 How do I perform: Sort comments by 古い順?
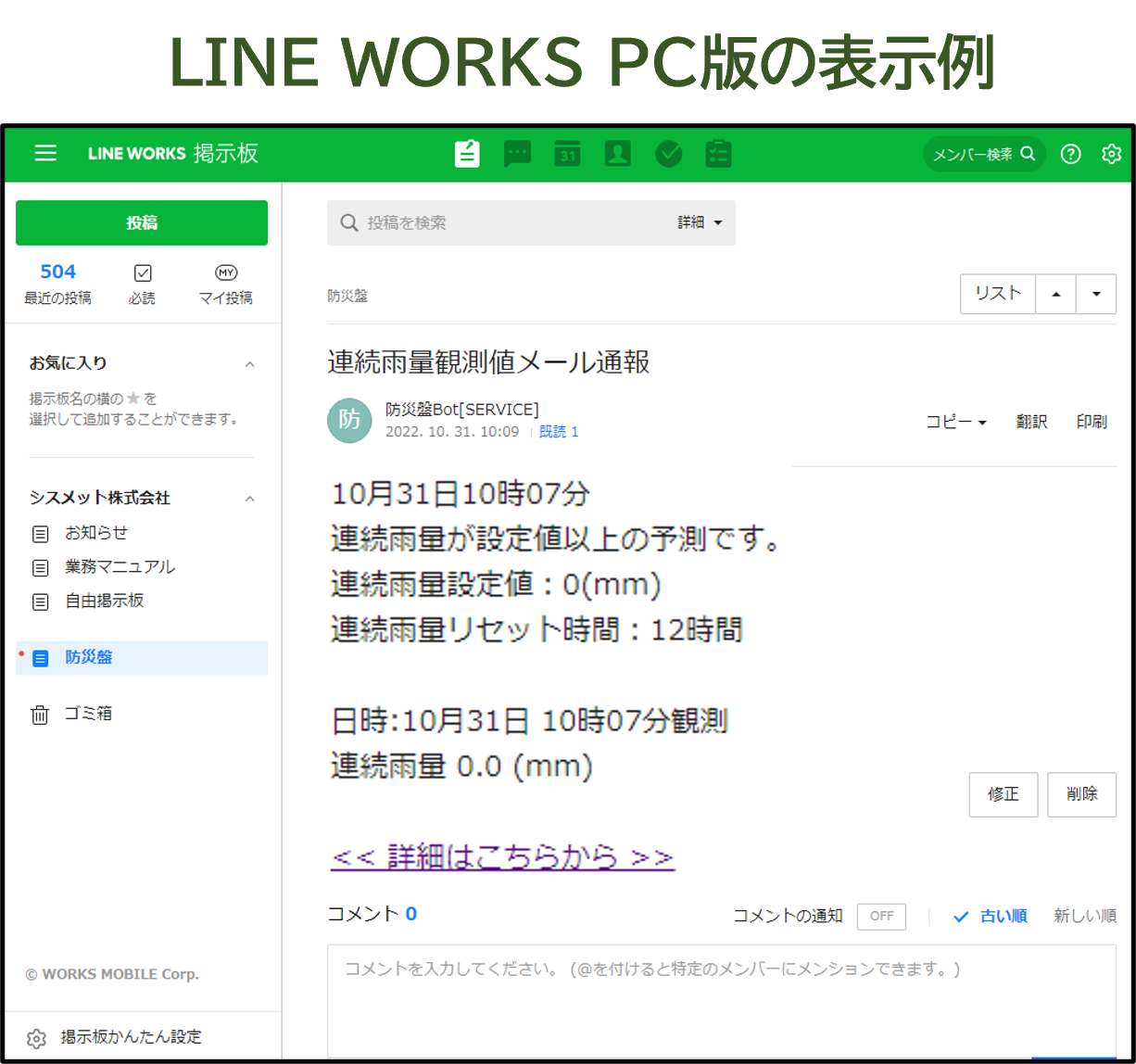(991, 916)
